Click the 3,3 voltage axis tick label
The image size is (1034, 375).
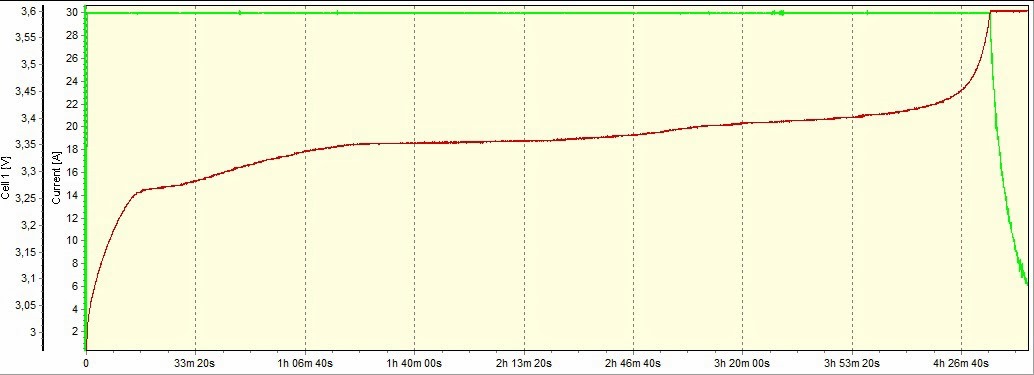tap(28, 172)
